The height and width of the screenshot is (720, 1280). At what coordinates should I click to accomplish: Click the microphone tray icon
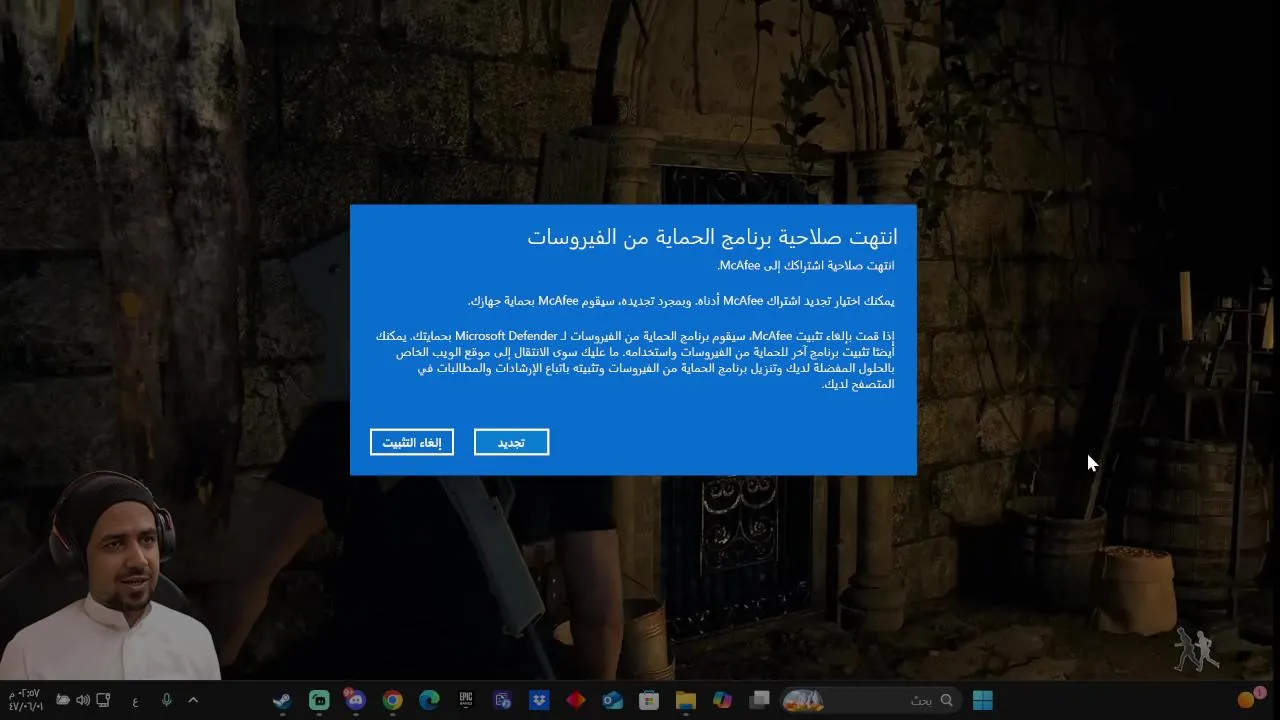pyautogui.click(x=167, y=700)
